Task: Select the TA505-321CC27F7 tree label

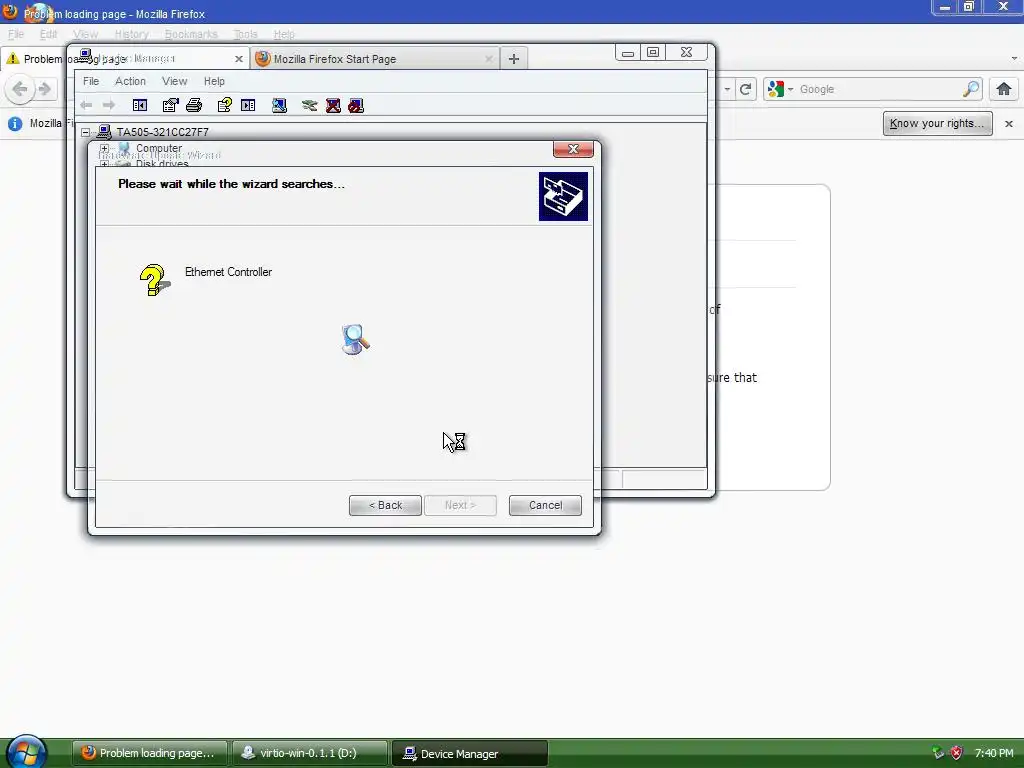Action: pos(163,132)
